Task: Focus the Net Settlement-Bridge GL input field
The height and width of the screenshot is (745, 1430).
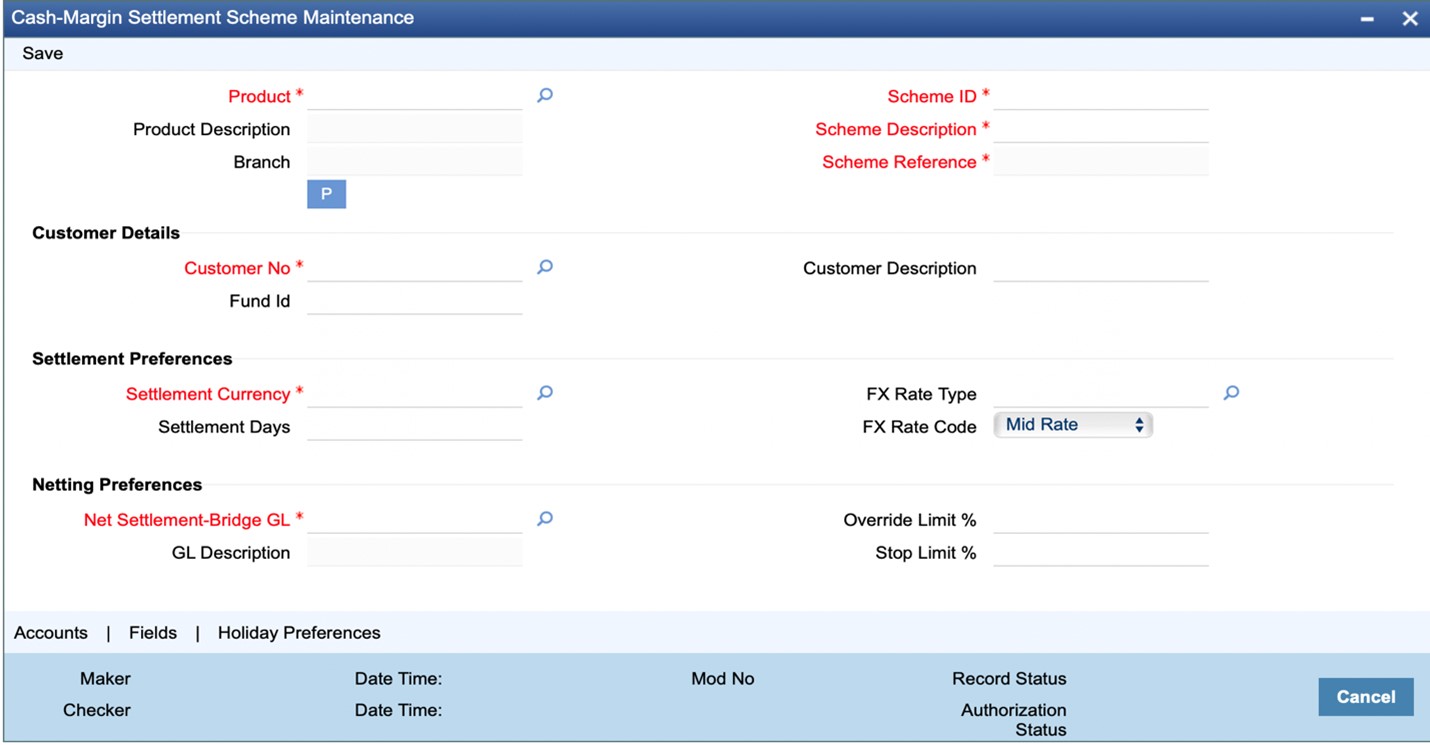Action: [x=415, y=520]
